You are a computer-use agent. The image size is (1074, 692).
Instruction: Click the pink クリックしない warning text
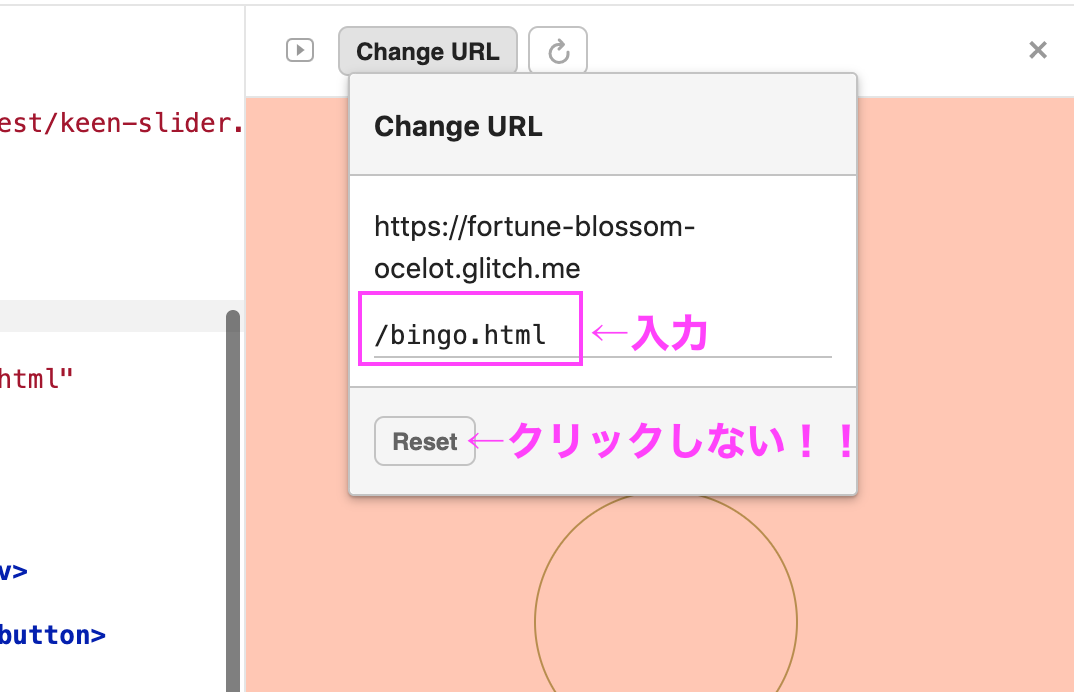tap(680, 441)
